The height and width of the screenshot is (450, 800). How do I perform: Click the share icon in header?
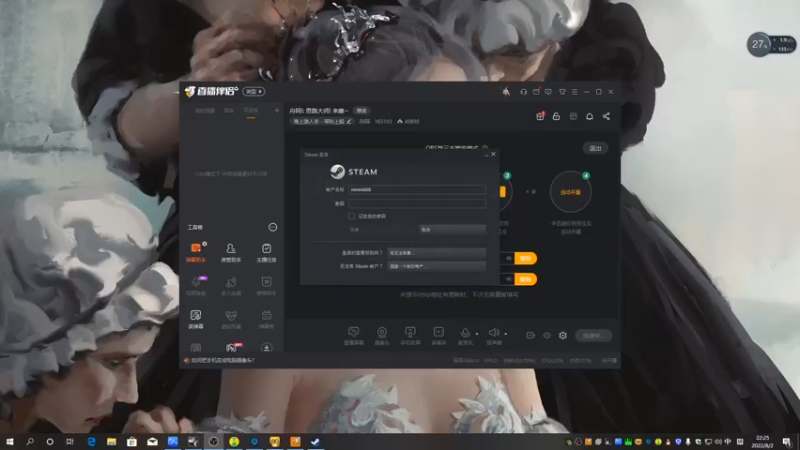(606, 116)
